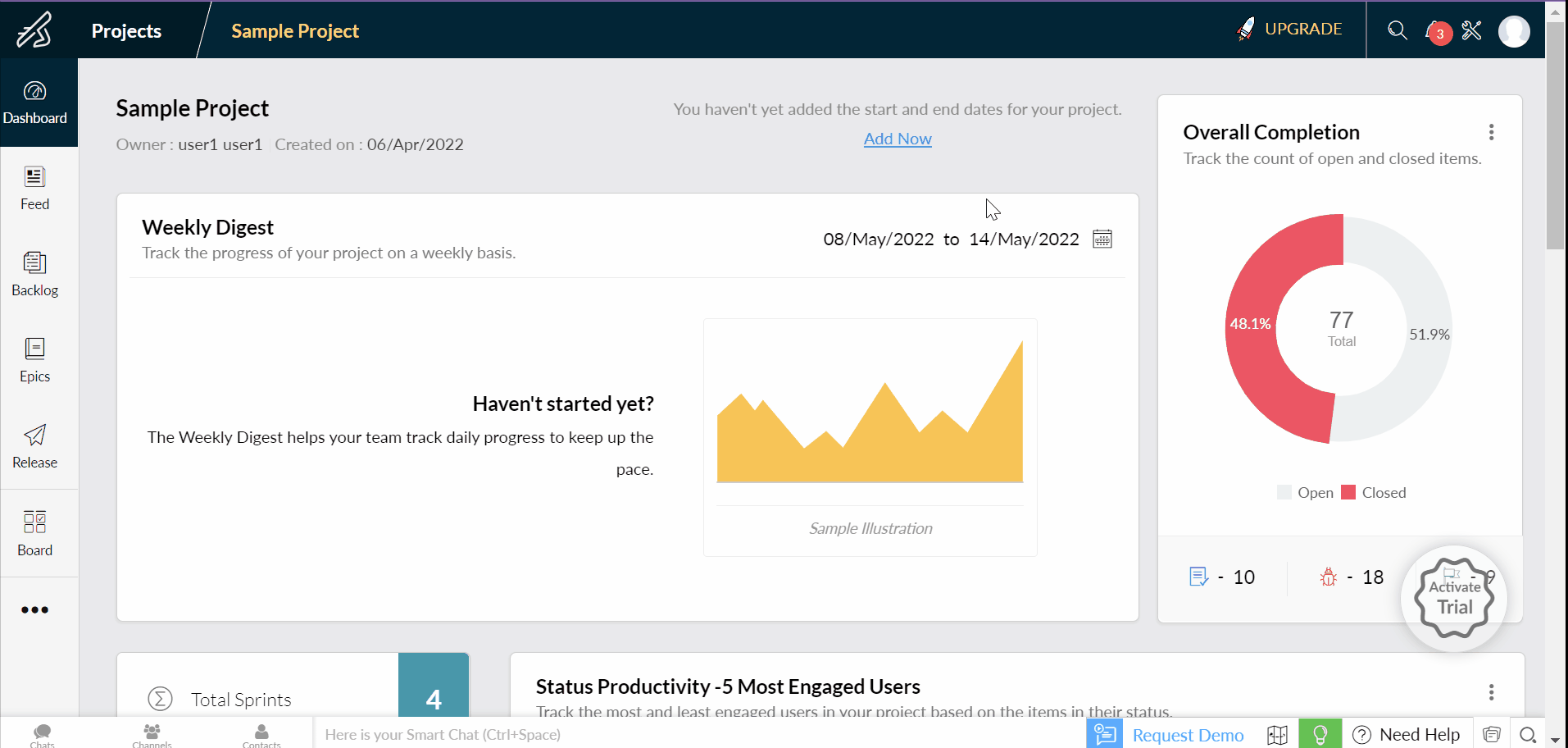Open Epics from the sidebar
Image resolution: width=1568 pixels, height=748 pixels.
[x=35, y=361]
